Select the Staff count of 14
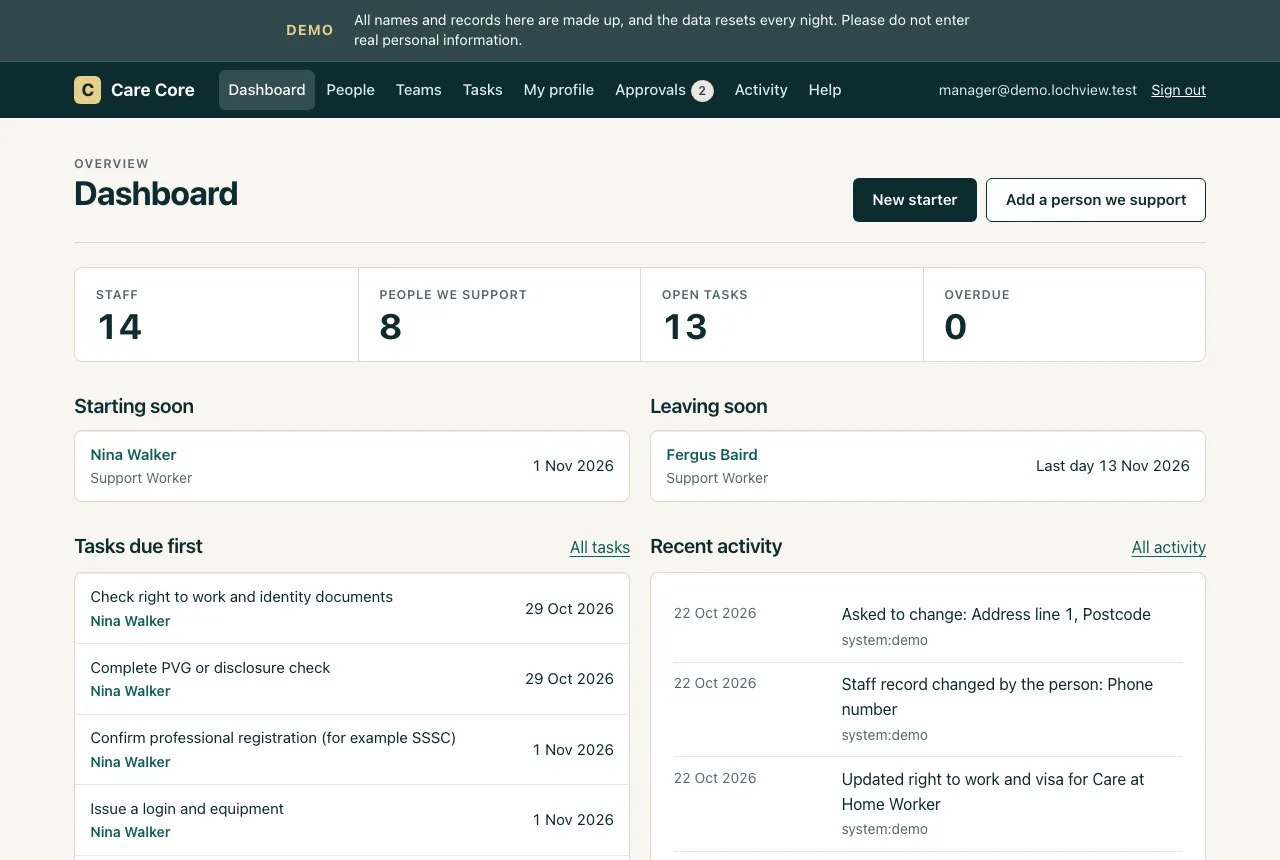 click(120, 327)
